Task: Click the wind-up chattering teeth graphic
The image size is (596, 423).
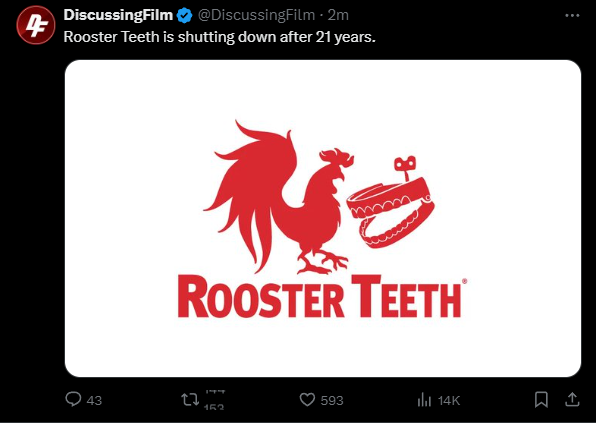Action: tap(391, 203)
